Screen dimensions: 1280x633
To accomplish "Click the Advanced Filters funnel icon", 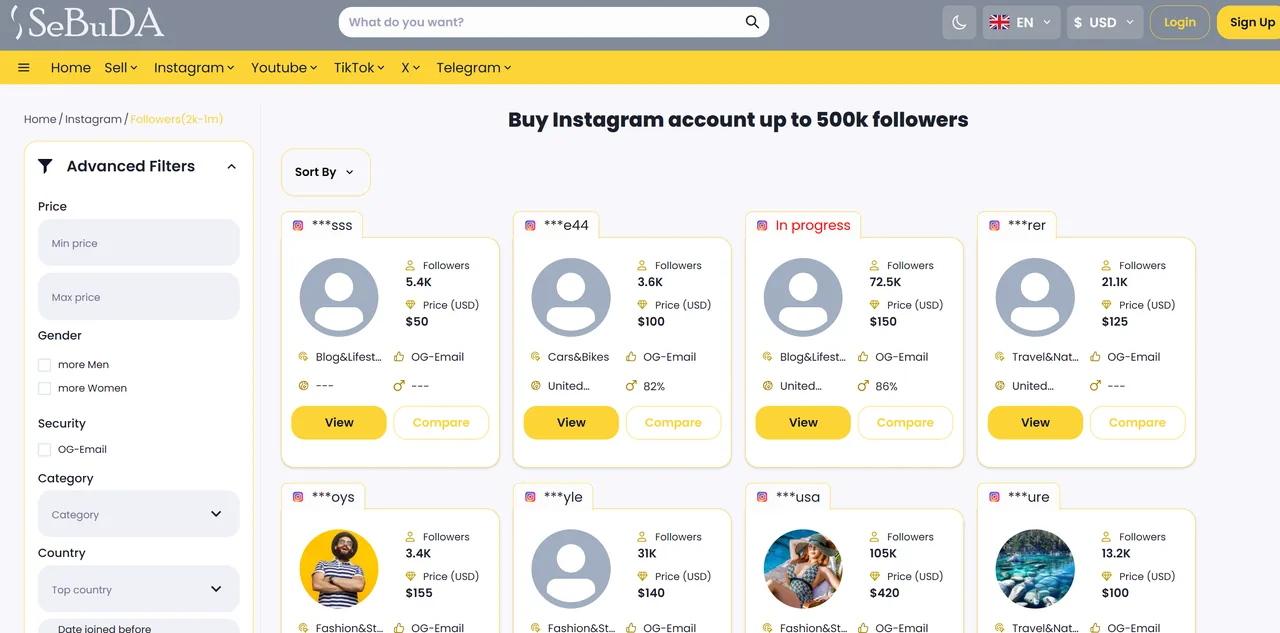I will 45,166.
